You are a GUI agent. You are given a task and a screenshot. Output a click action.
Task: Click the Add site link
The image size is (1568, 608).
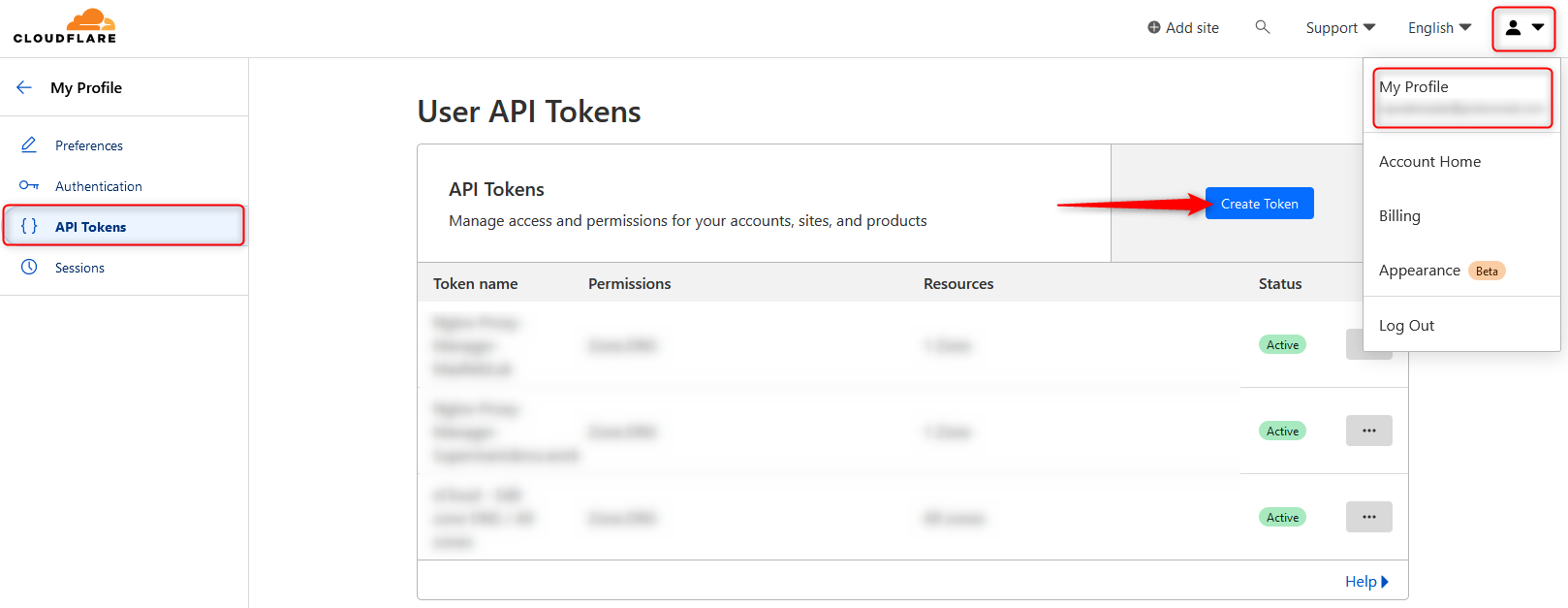click(x=1183, y=28)
